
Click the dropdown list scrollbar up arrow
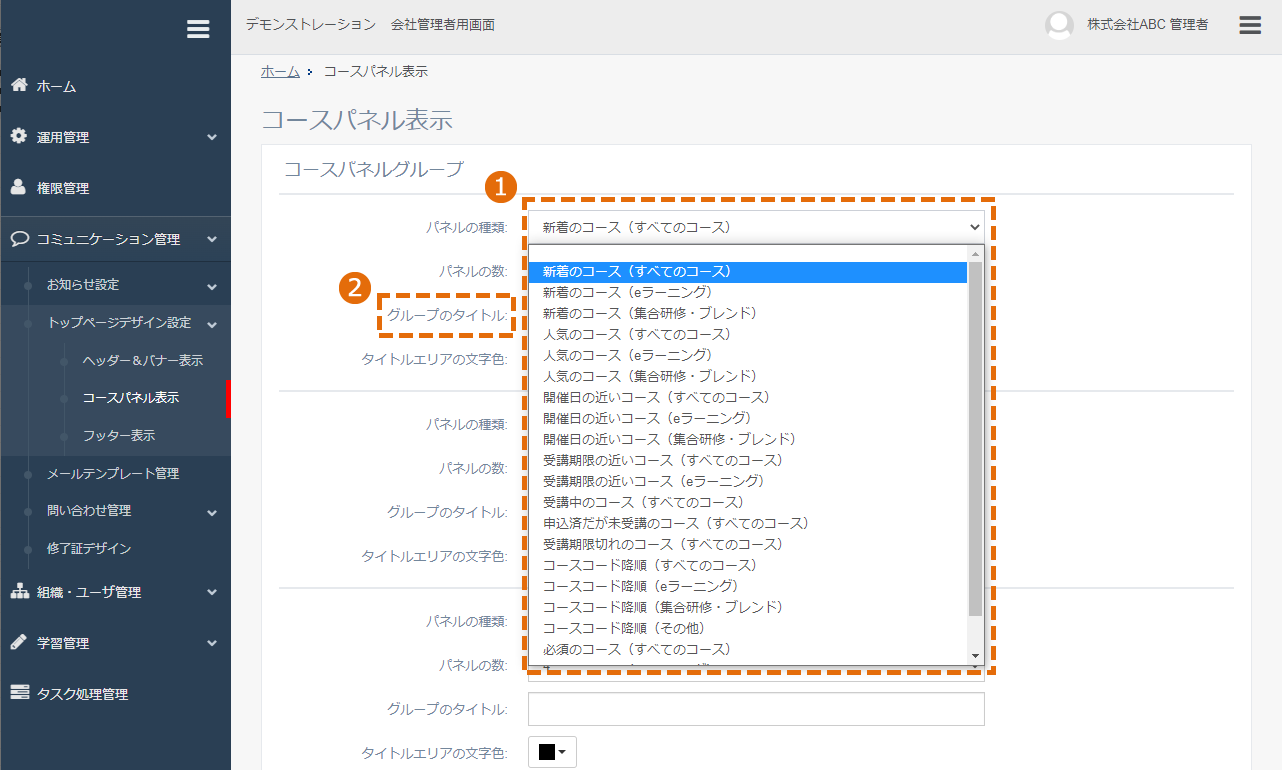976,253
